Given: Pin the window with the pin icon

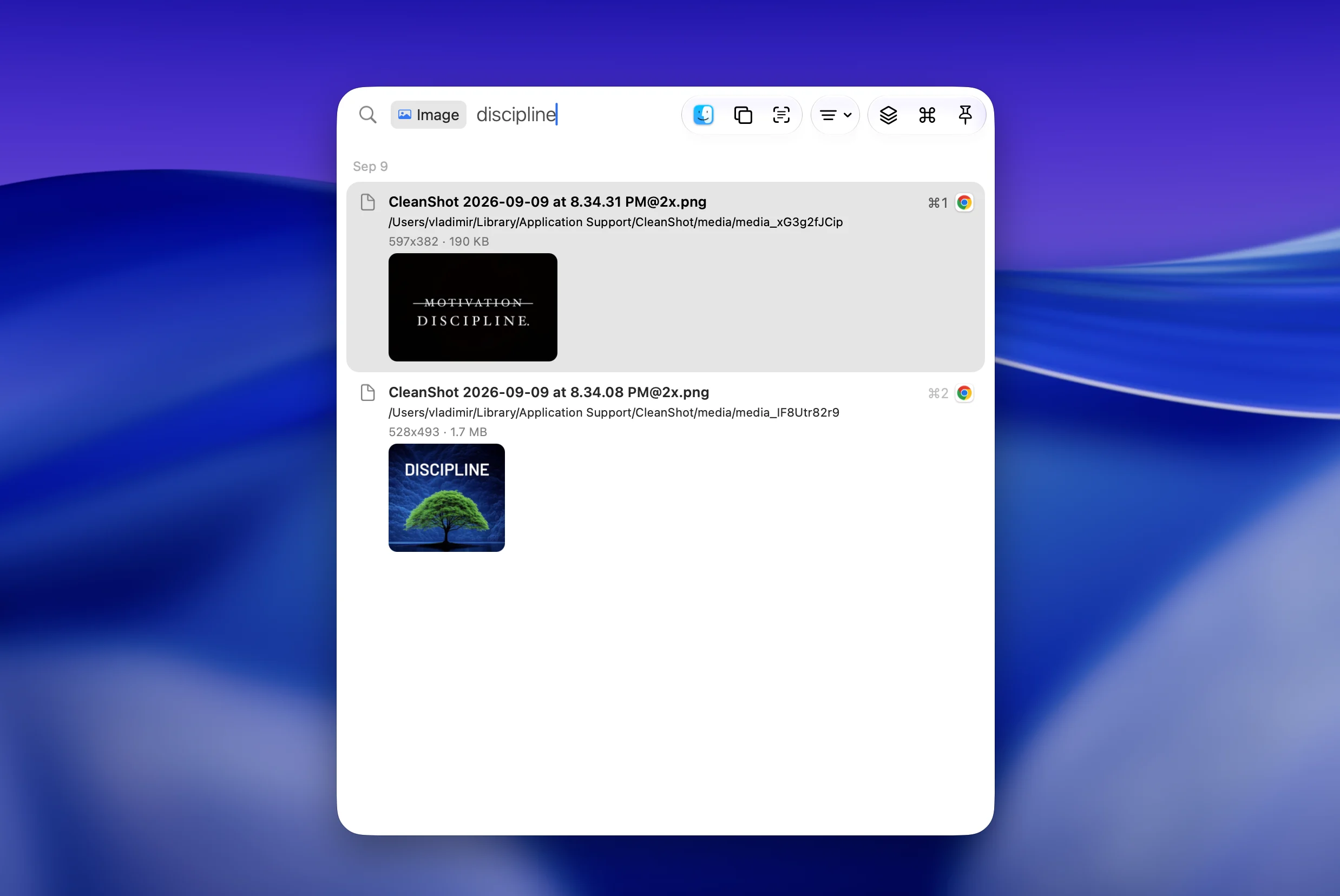Looking at the screenshot, I should point(965,115).
